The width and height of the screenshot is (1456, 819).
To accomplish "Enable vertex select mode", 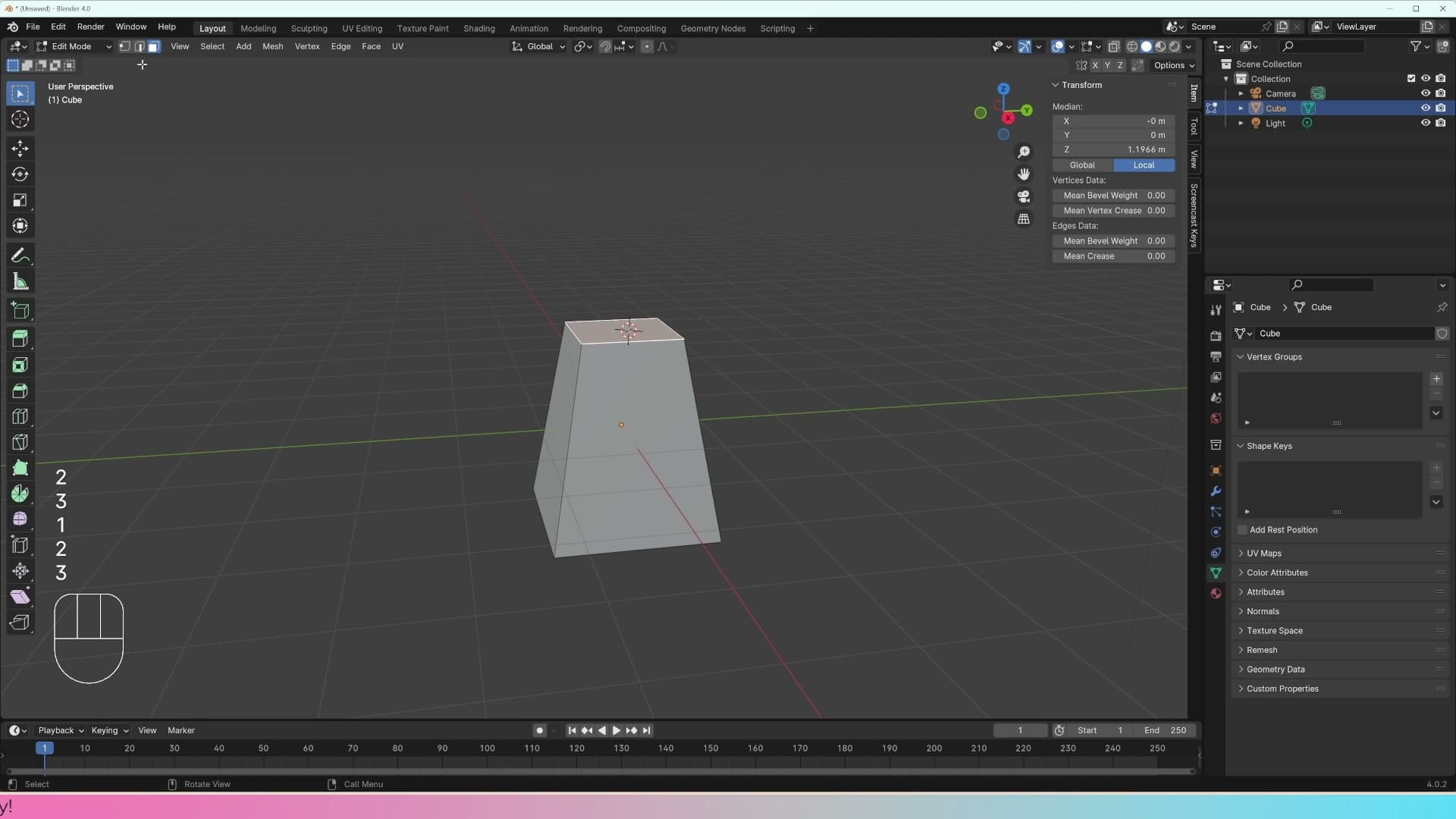I will pos(125,46).
